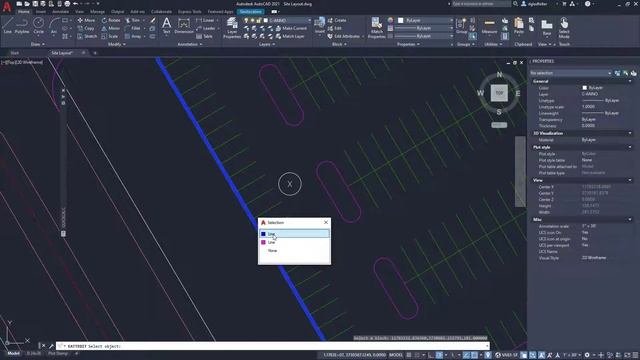Select the Line drawing tool
The height and width of the screenshot is (360, 640).
(8, 26)
